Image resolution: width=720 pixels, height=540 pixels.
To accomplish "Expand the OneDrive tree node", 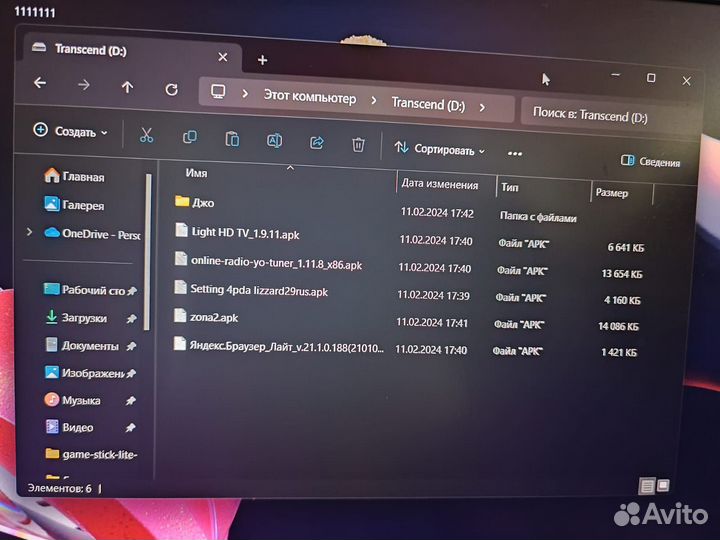I will pyautogui.click(x=29, y=232).
